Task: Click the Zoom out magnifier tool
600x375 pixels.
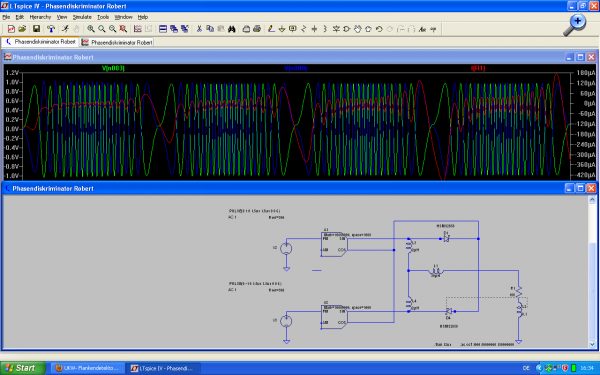Action: pos(112,29)
